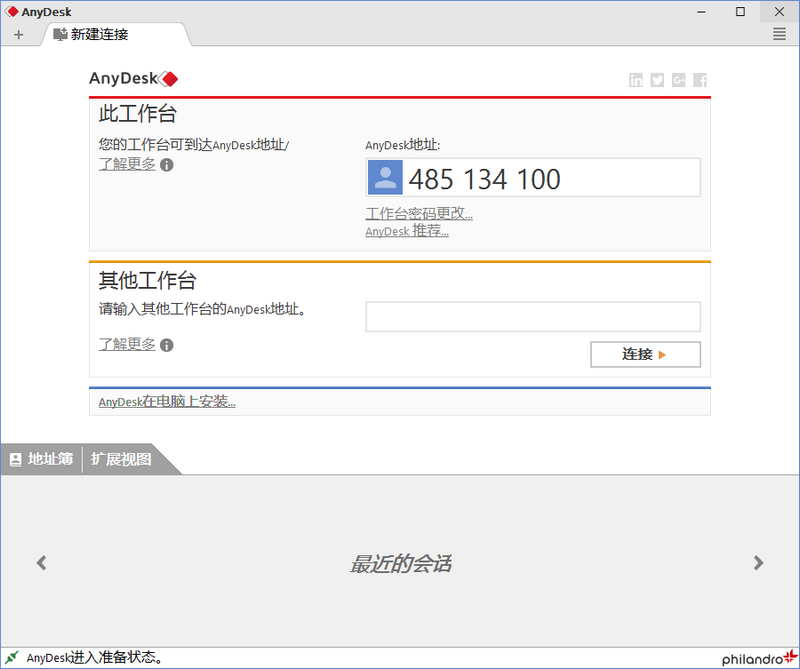Click the 其他工作台 heading
Screen dimensions: 800x669
[147, 280]
